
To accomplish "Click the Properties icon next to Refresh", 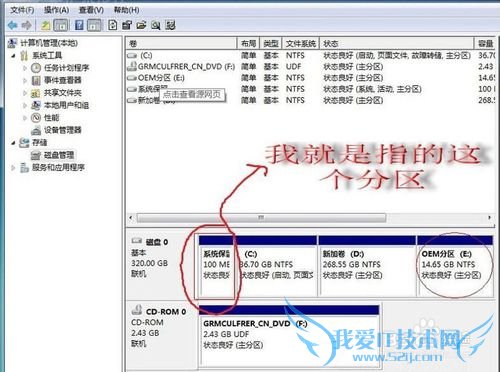I will click(x=127, y=25).
